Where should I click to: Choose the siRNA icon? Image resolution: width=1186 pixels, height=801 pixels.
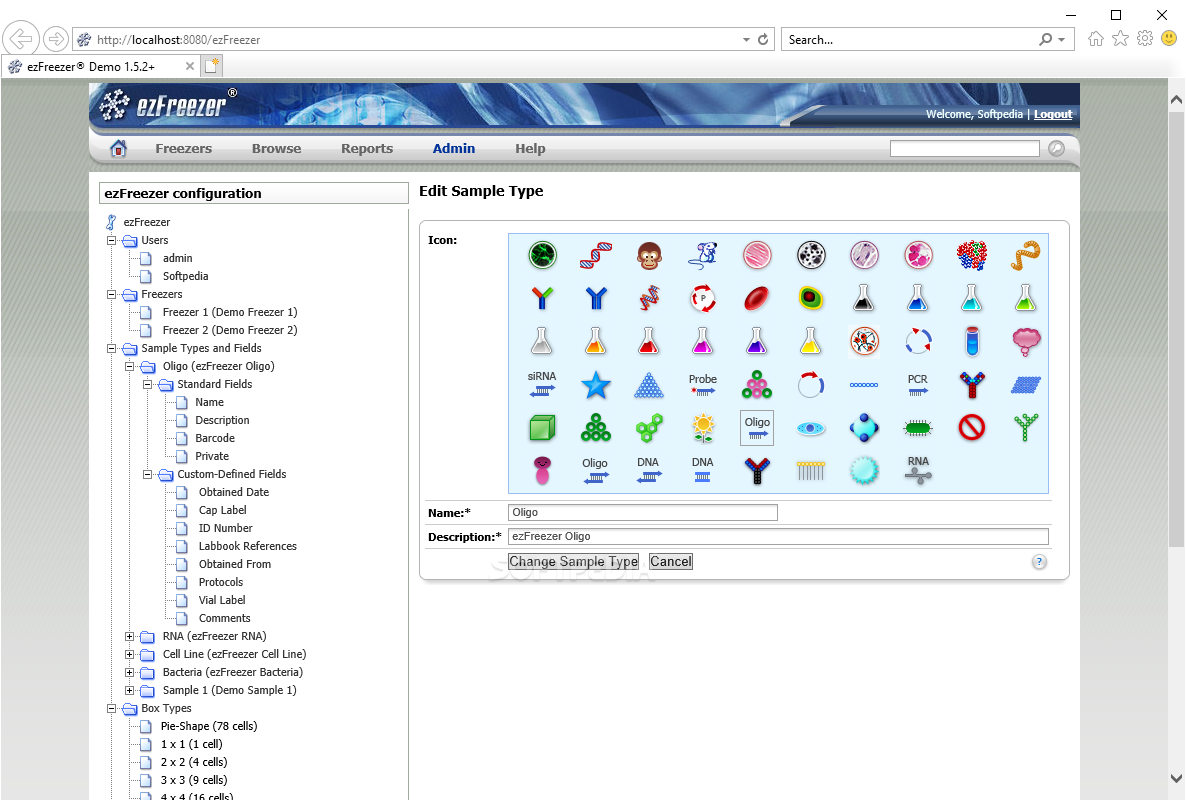coord(542,384)
